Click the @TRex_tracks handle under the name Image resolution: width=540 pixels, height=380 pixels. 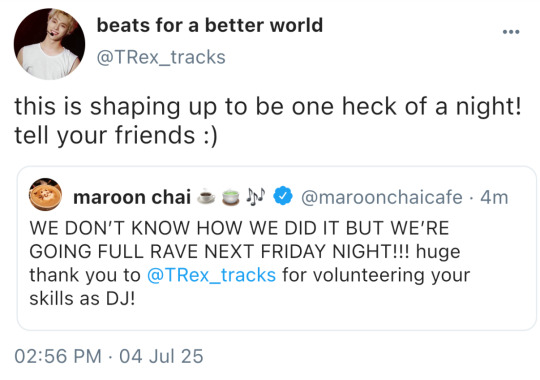click(x=161, y=57)
